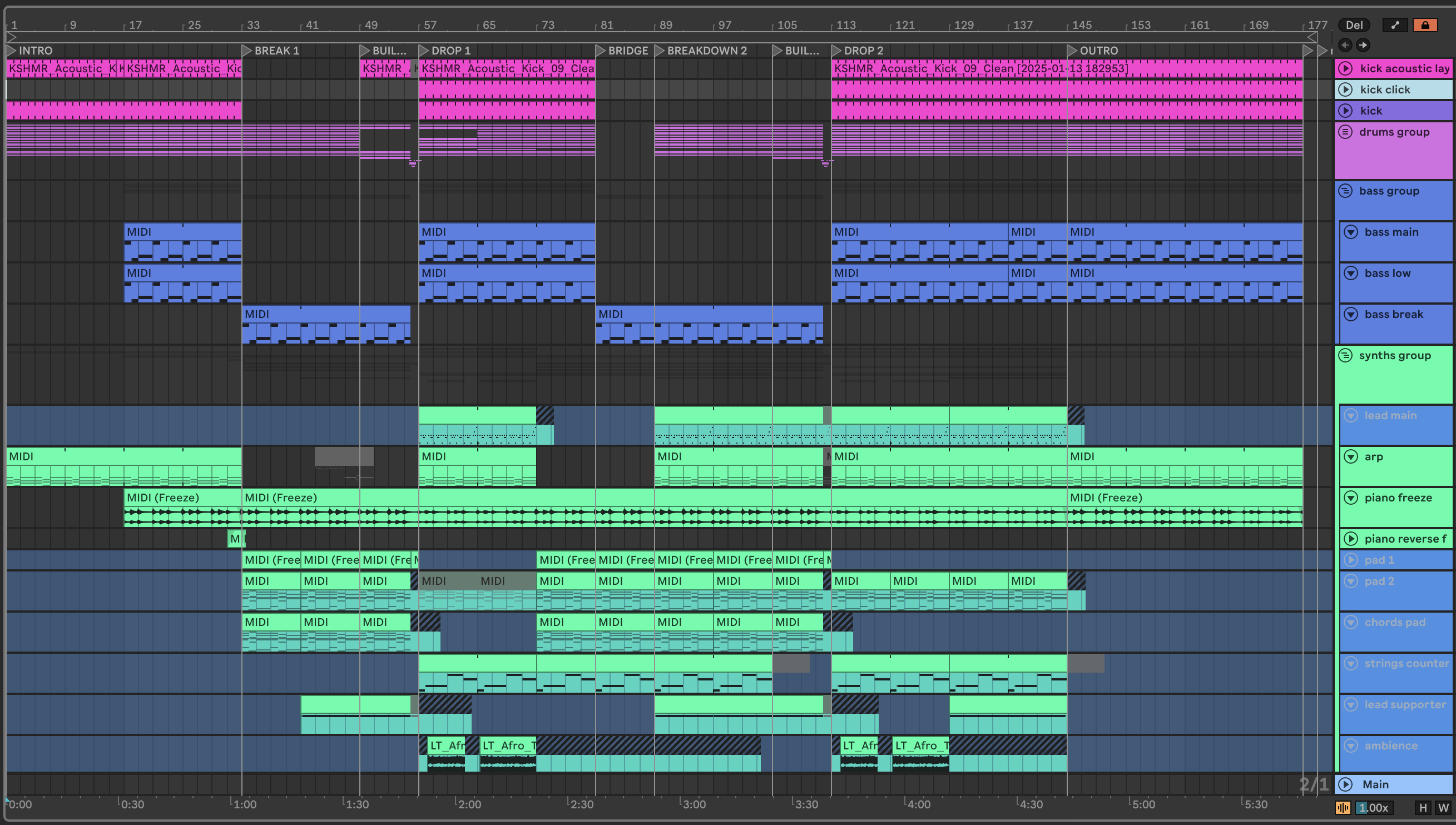Toggle automation mode line icon

click(1395, 25)
